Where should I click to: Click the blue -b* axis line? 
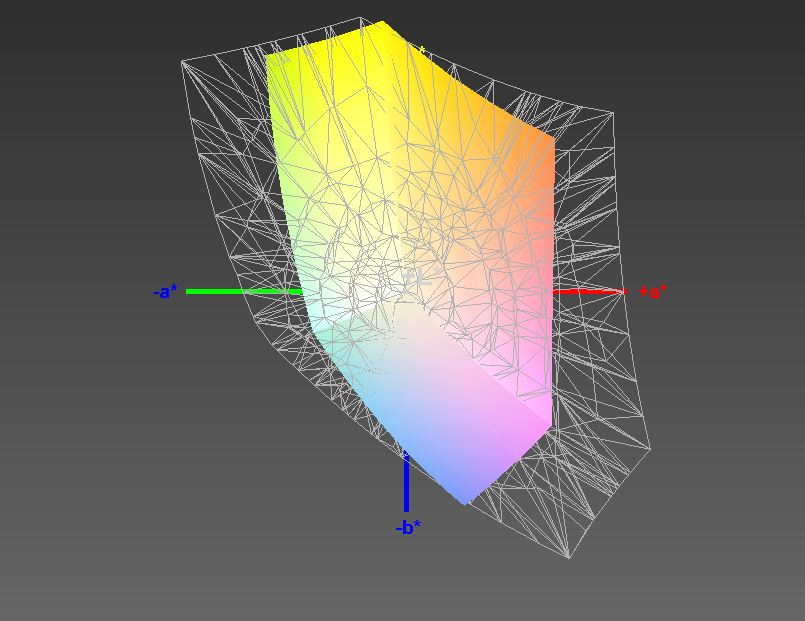(406, 481)
